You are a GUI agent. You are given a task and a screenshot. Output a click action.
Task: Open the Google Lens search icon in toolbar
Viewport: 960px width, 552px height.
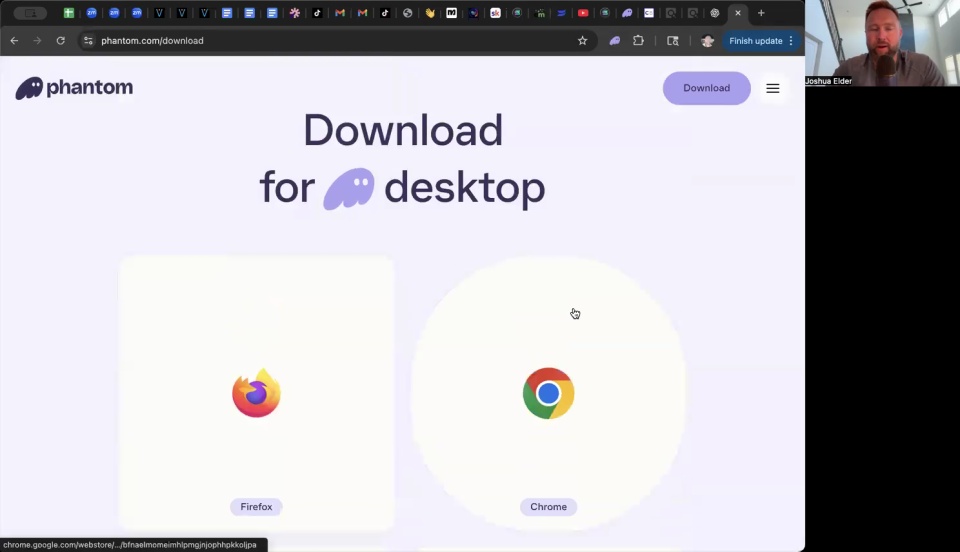pos(672,40)
